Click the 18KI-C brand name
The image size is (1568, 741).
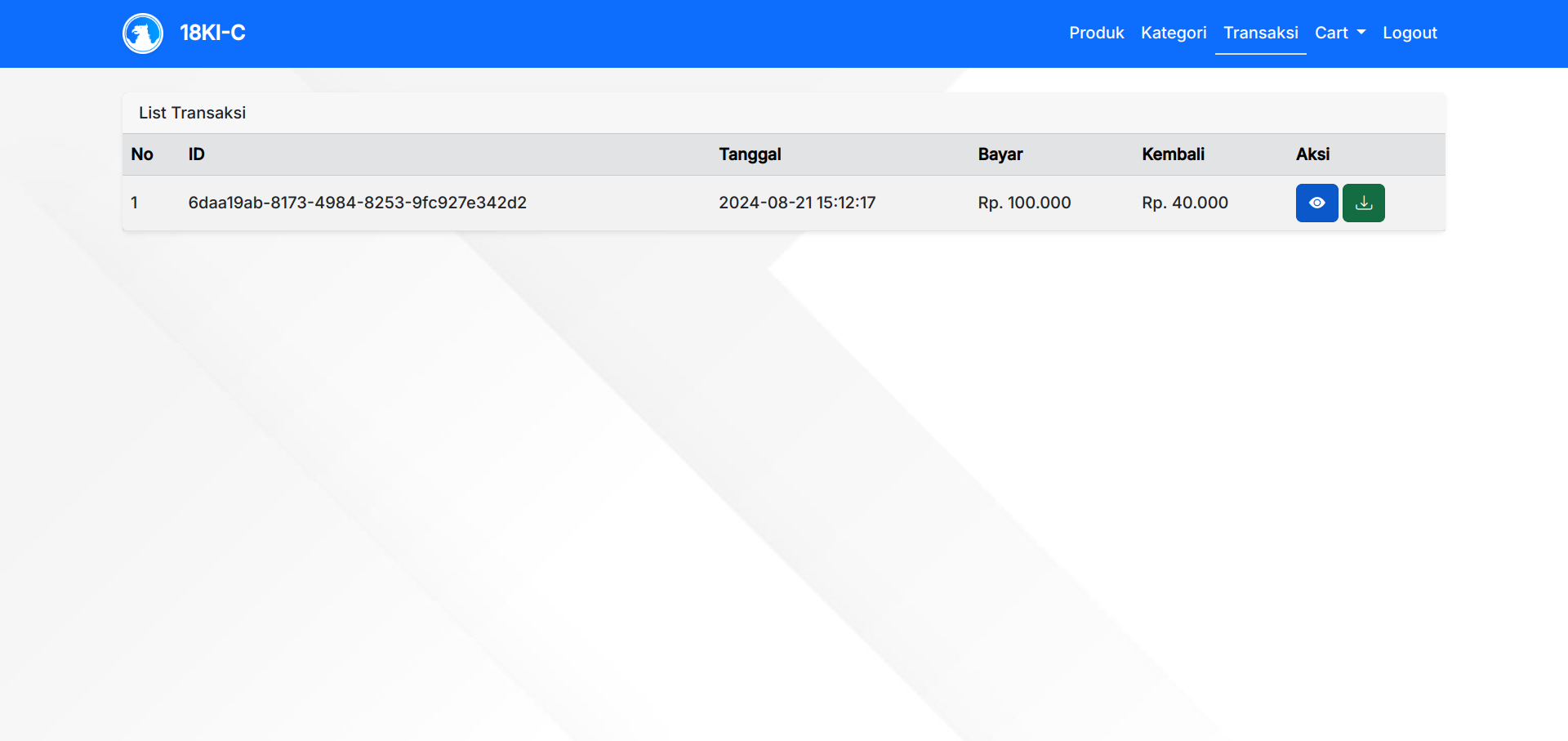pyautogui.click(x=212, y=33)
